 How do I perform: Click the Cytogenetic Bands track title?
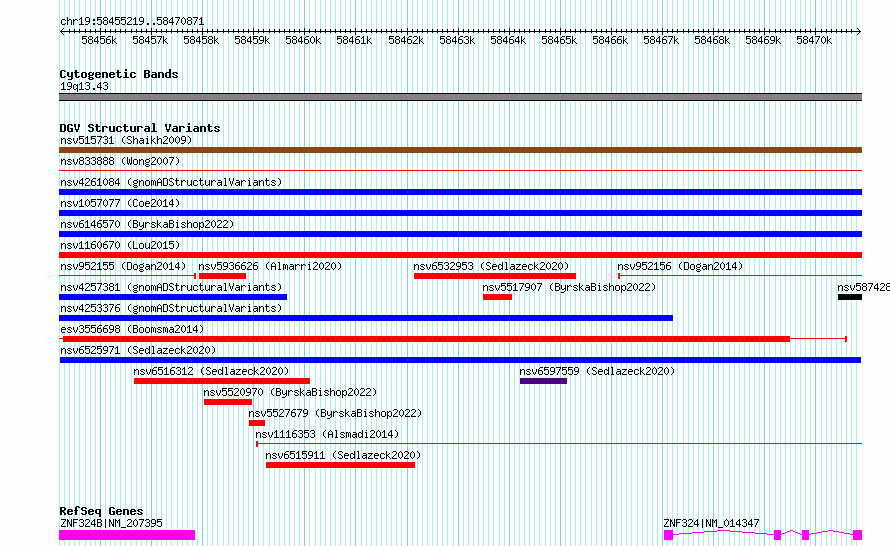(119, 74)
